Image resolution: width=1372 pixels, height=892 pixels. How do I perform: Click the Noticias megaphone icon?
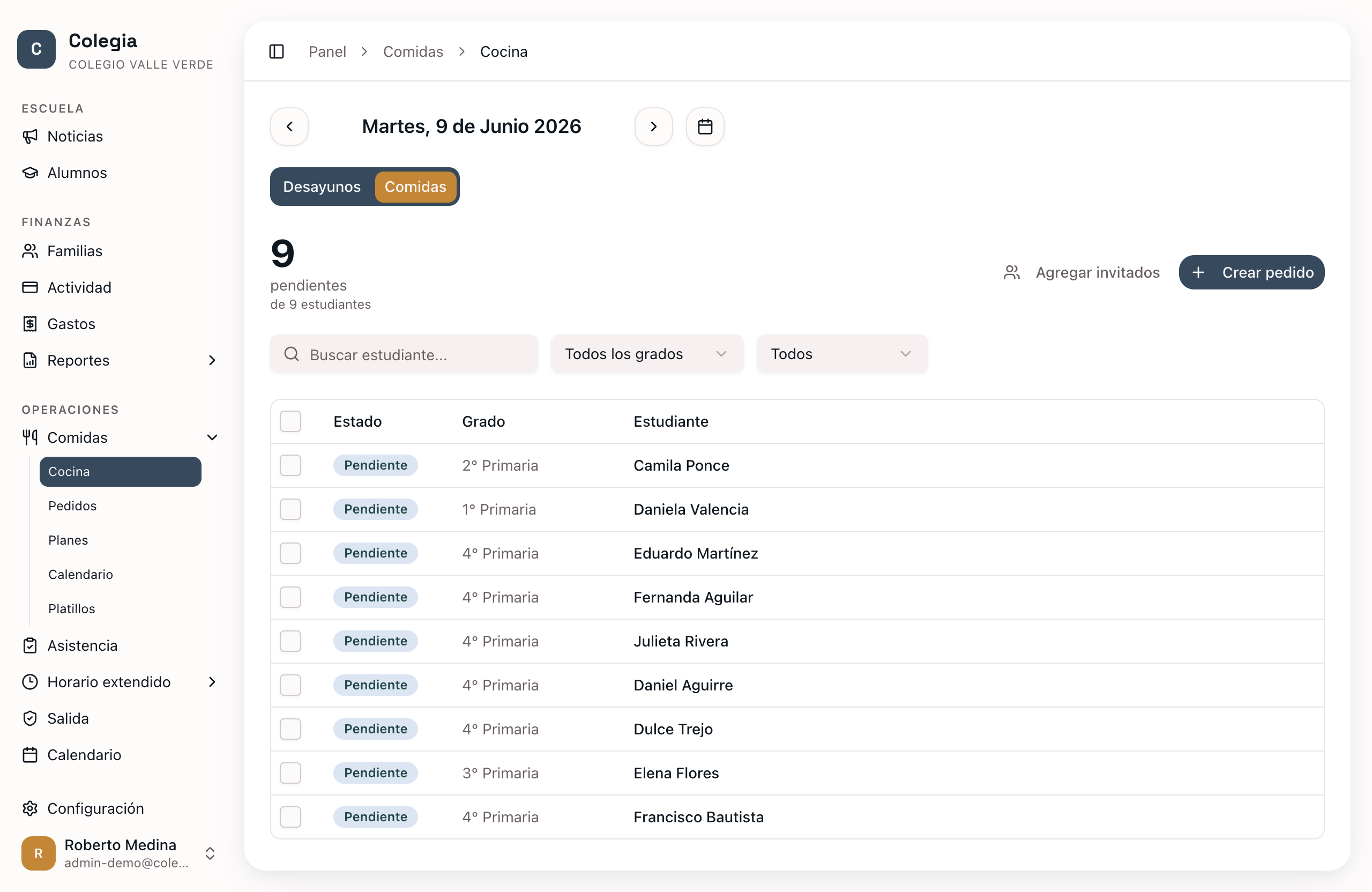point(30,136)
